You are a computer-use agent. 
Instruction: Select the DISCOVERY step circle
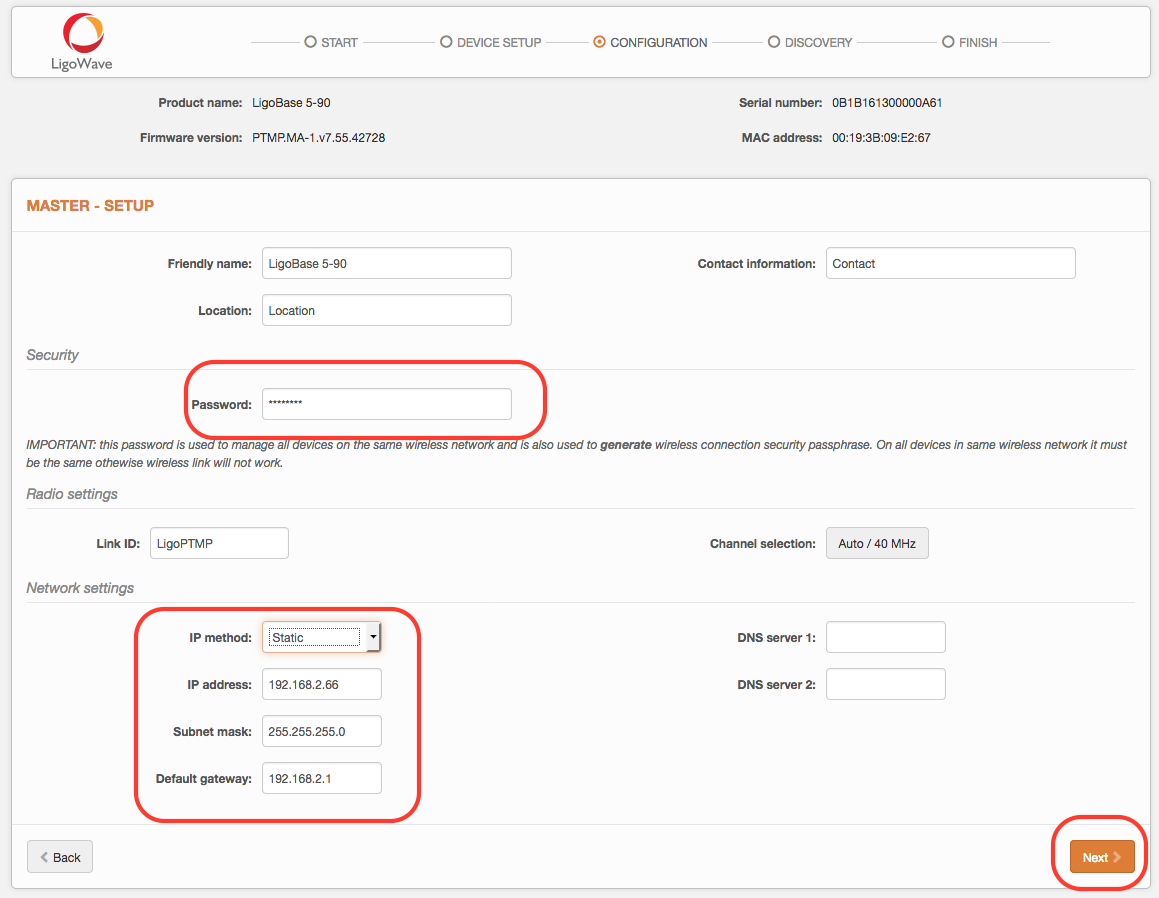click(x=774, y=42)
